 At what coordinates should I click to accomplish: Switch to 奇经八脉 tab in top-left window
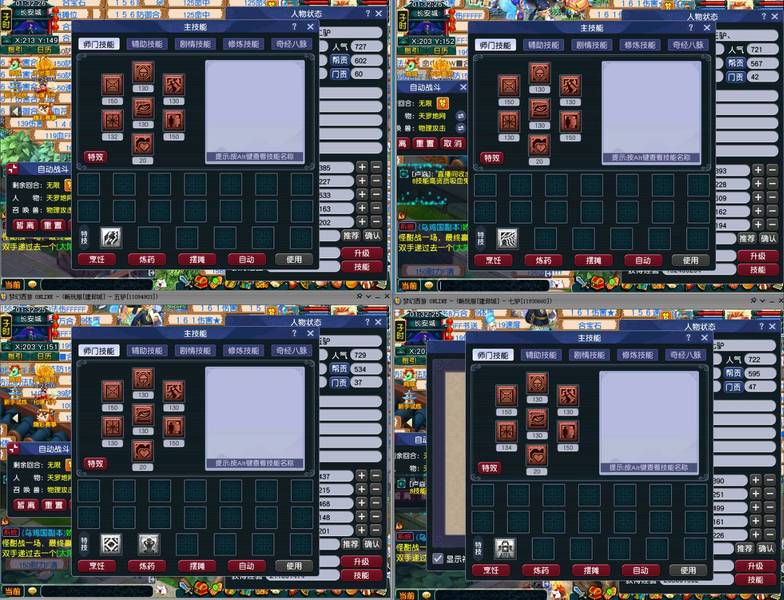click(292, 44)
